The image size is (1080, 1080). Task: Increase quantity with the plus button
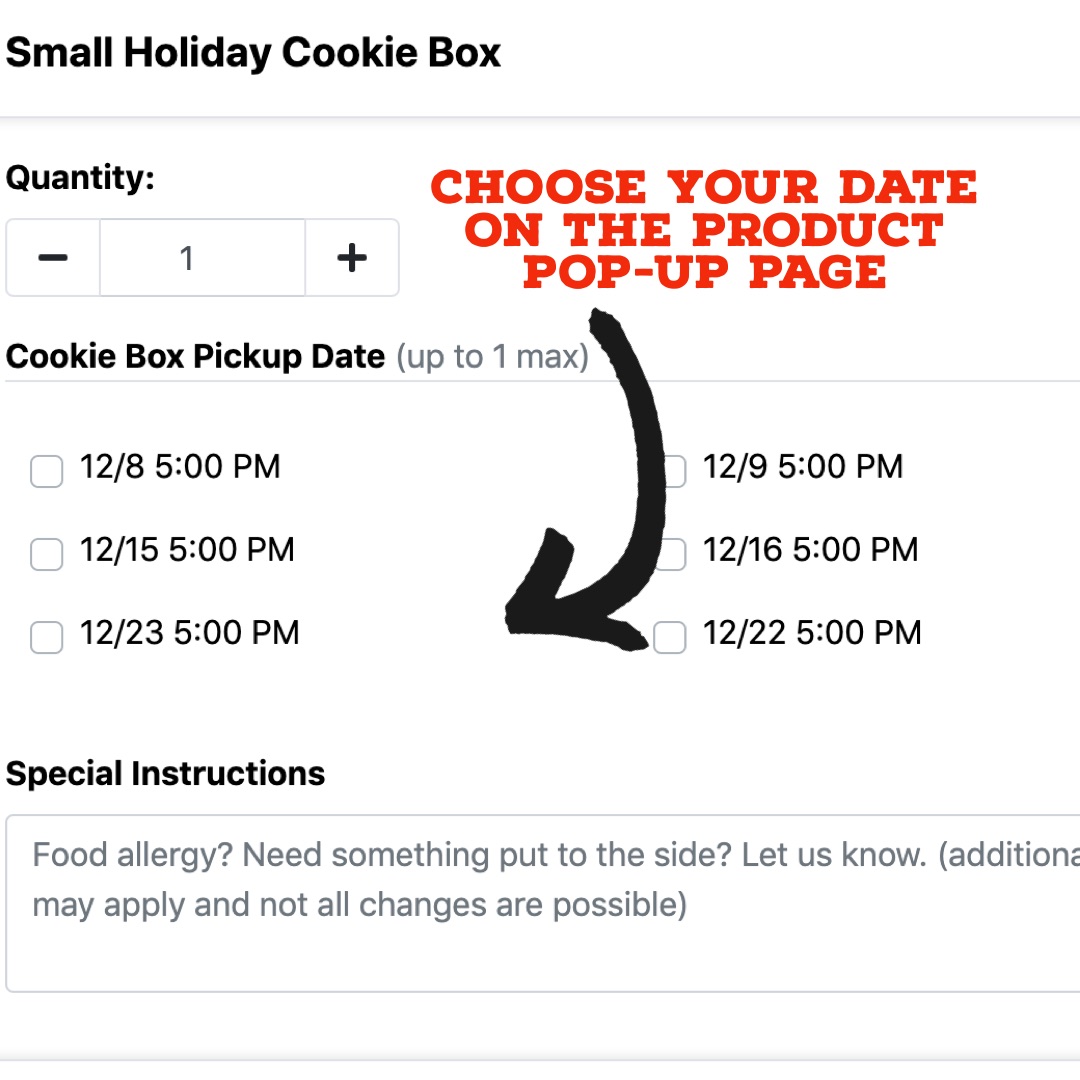tap(352, 258)
